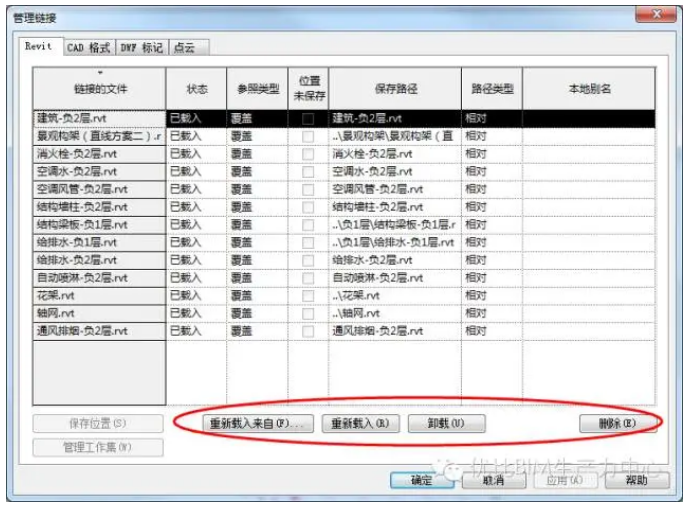Select the 点云 tab
Image resolution: width=687 pixels, height=506 pixels.
[x=184, y=47]
